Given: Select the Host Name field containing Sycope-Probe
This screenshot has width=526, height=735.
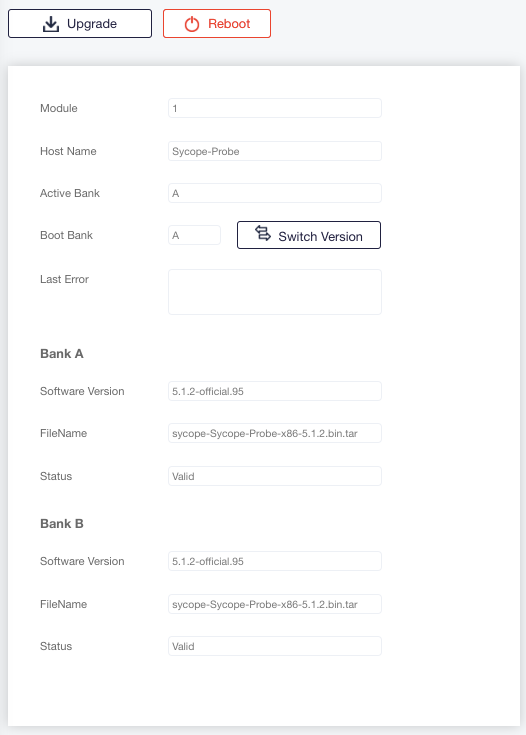Looking at the screenshot, I should [275, 151].
